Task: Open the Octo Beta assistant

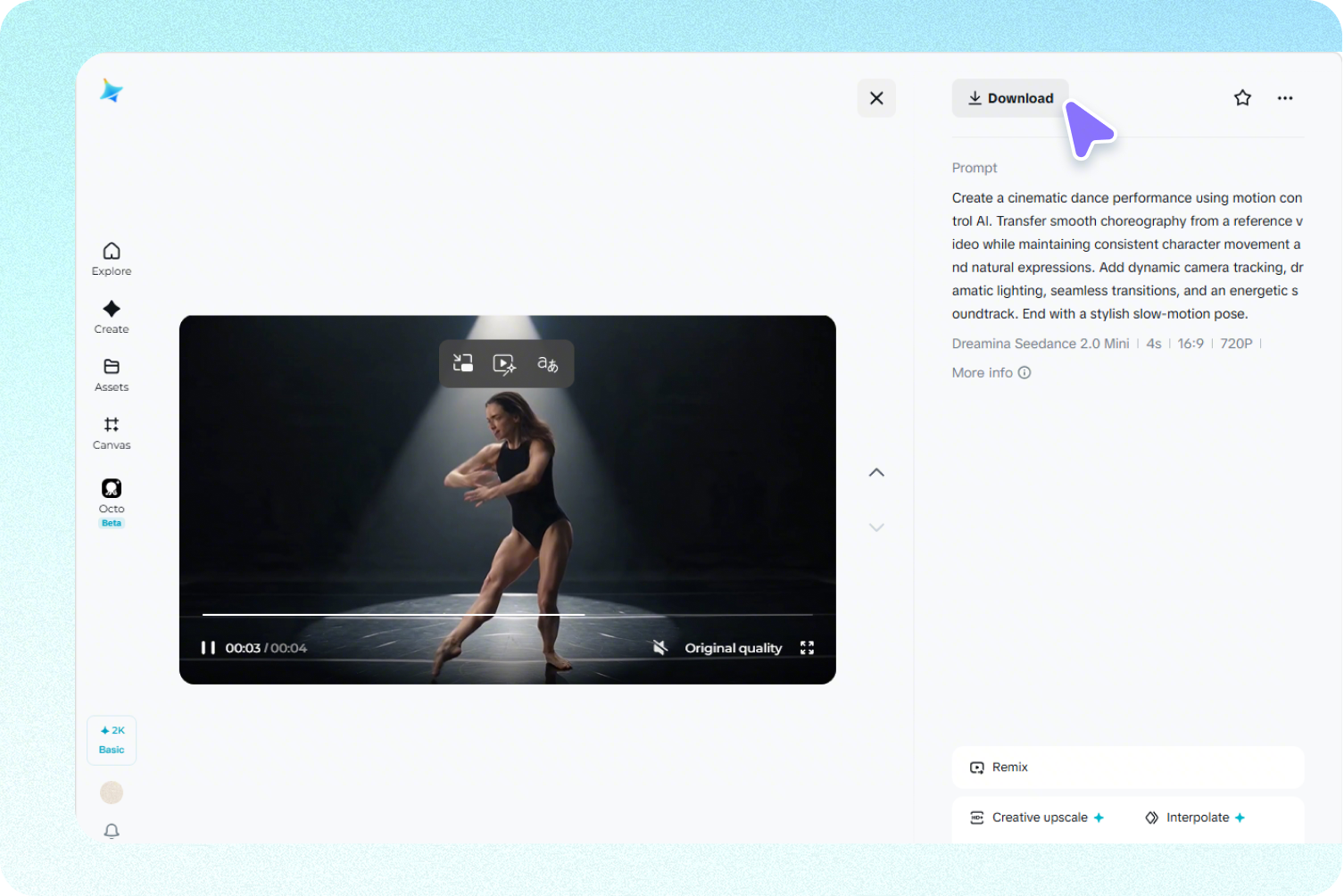Action: (112, 502)
